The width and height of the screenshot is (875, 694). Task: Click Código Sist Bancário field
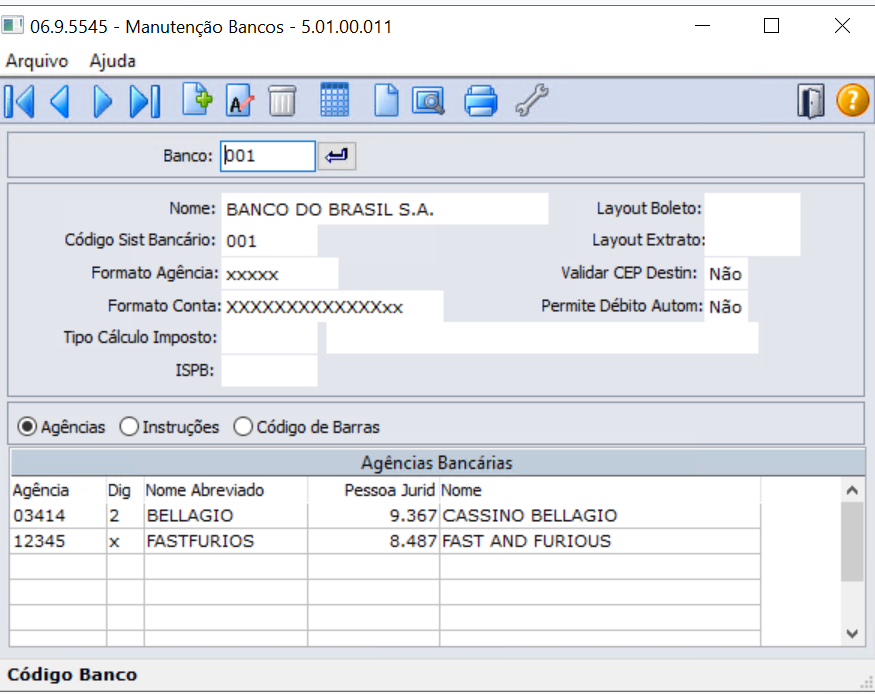[270, 241]
